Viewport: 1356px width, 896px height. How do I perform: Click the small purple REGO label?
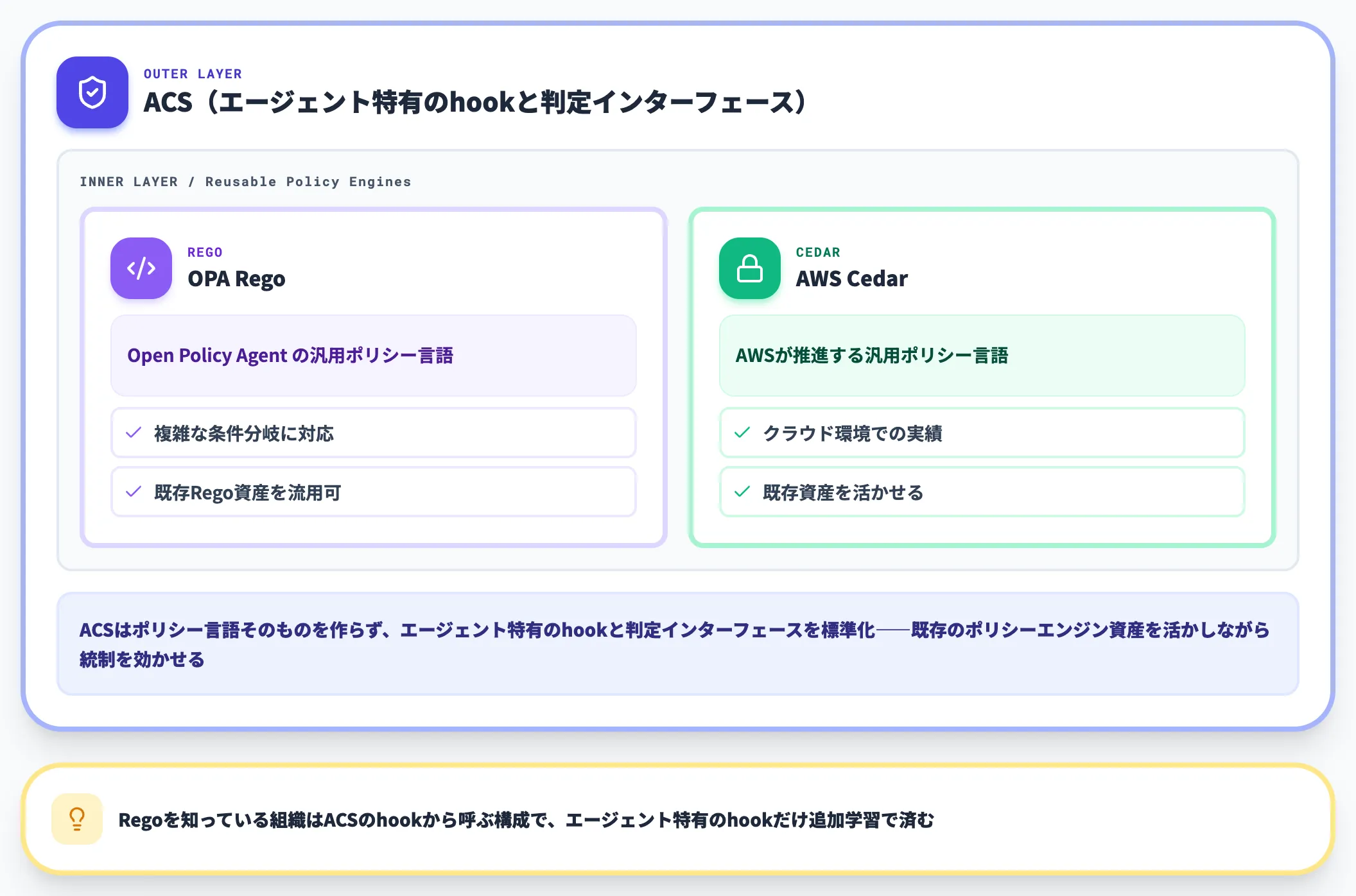pos(205,252)
